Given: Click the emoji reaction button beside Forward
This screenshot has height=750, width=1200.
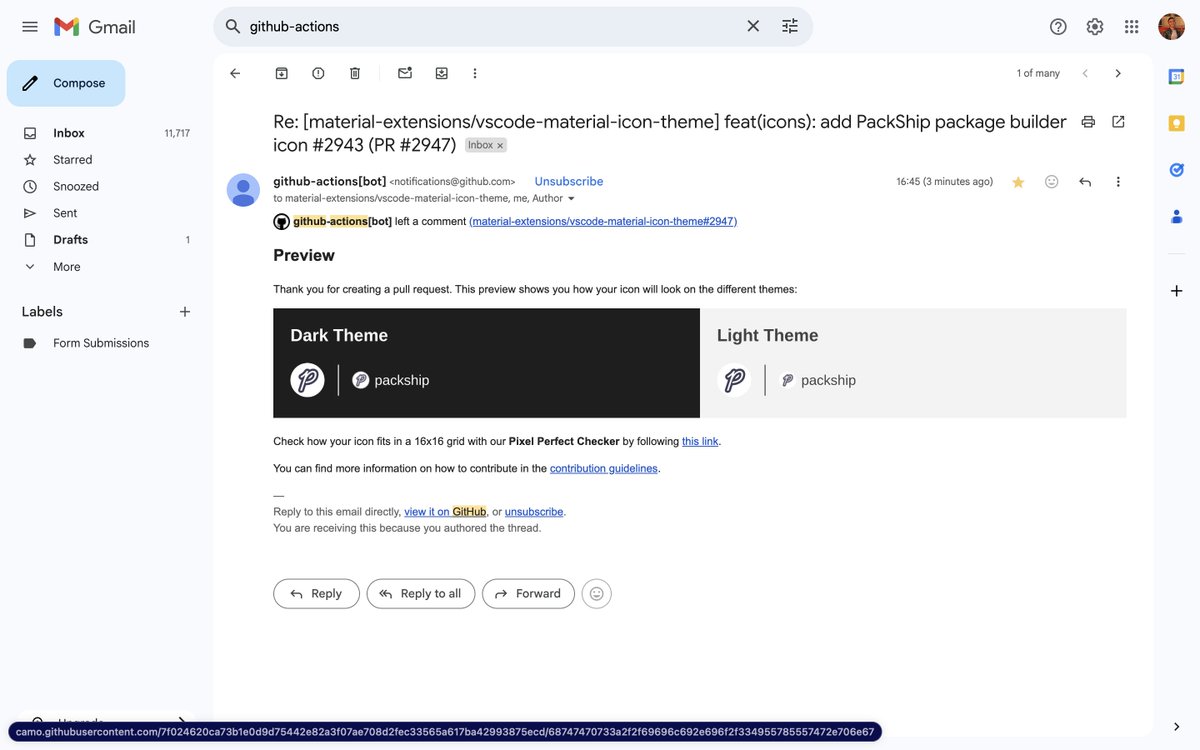Looking at the screenshot, I should [x=597, y=594].
